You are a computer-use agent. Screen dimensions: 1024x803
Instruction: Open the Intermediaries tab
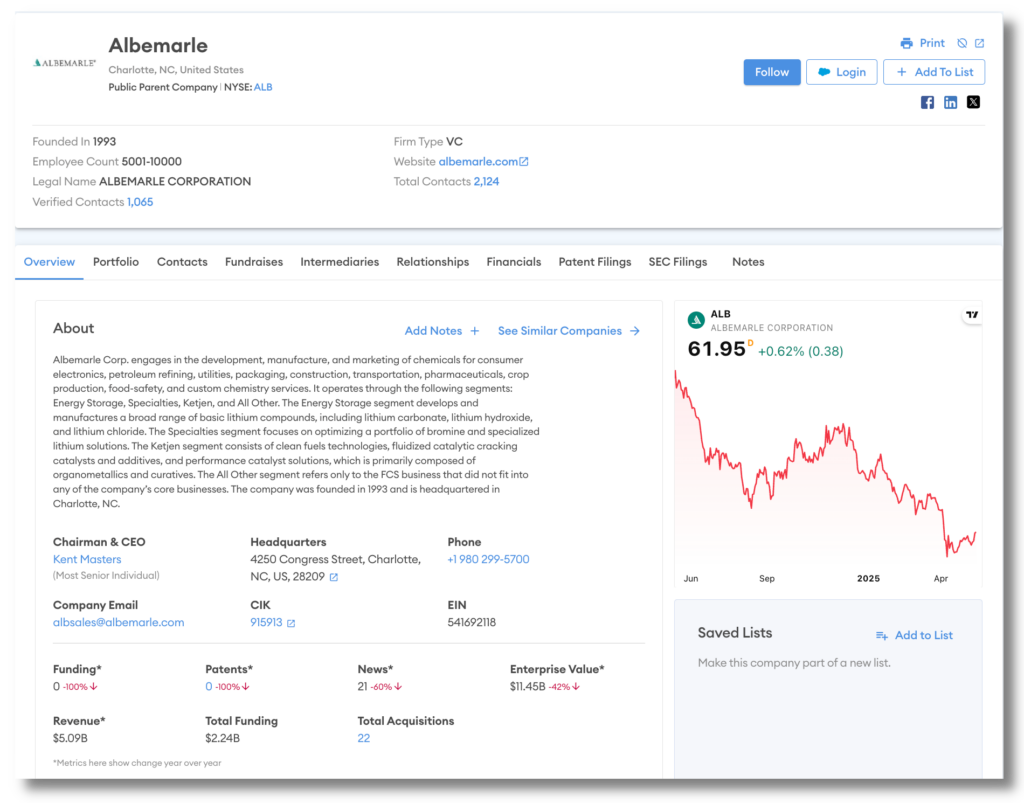click(340, 262)
